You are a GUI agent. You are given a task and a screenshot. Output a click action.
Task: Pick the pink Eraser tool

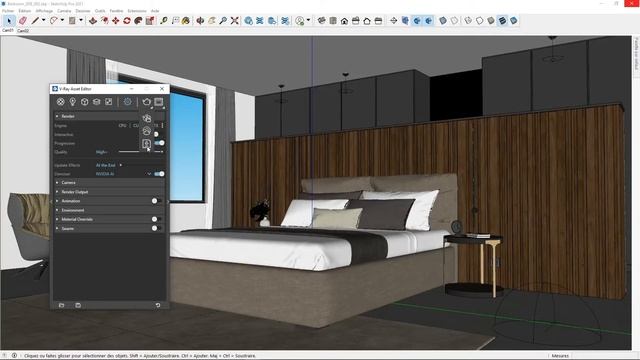[22, 20]
